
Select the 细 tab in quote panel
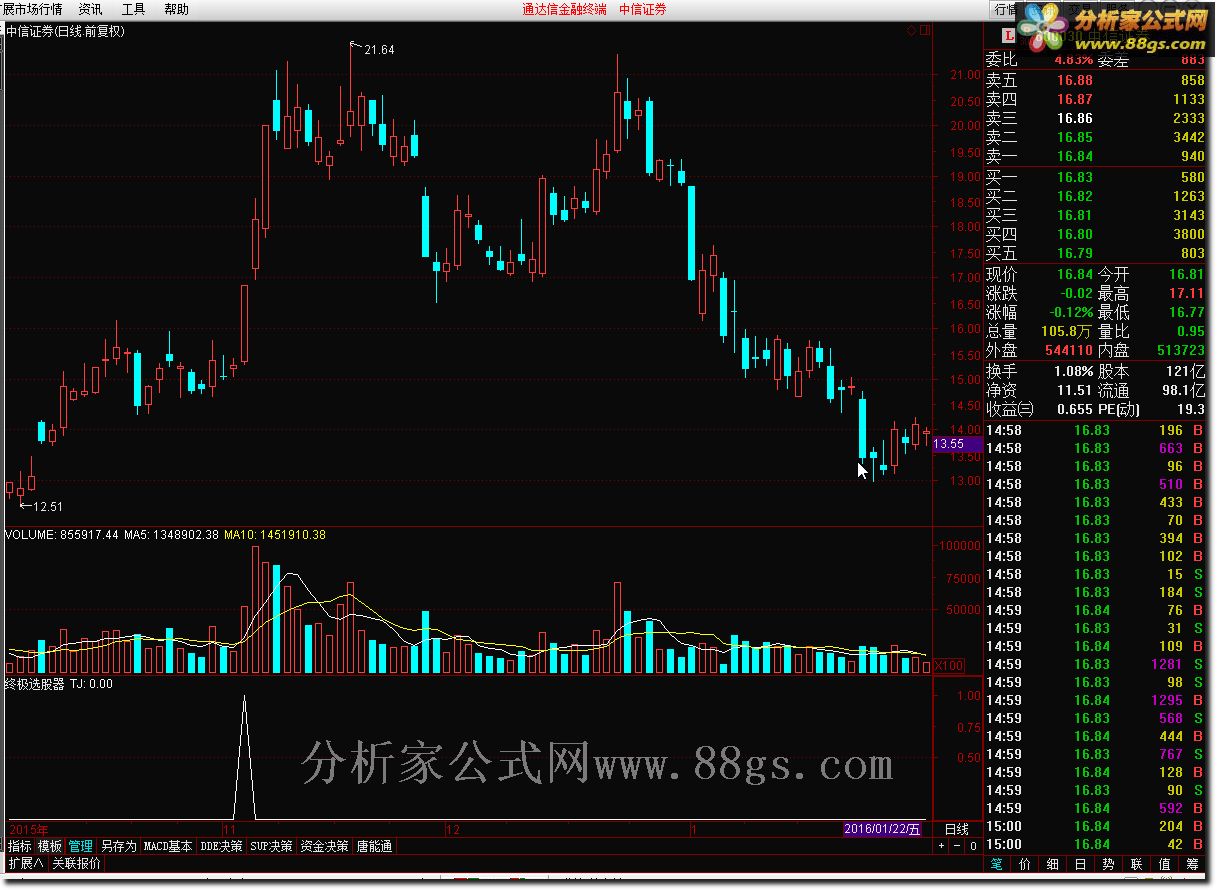(1053, 864)
